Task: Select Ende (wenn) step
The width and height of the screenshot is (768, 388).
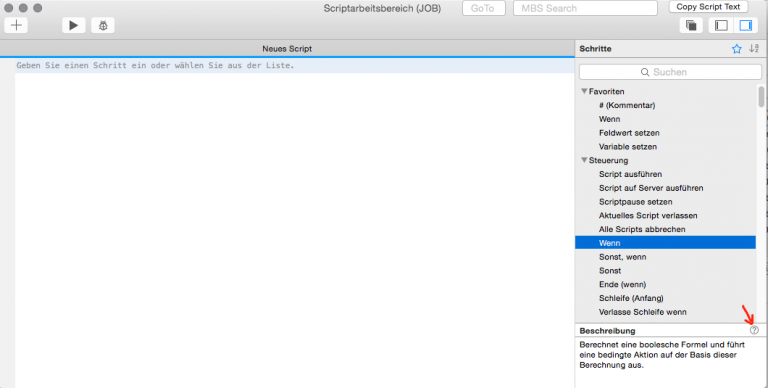Action: pos(622,284)
